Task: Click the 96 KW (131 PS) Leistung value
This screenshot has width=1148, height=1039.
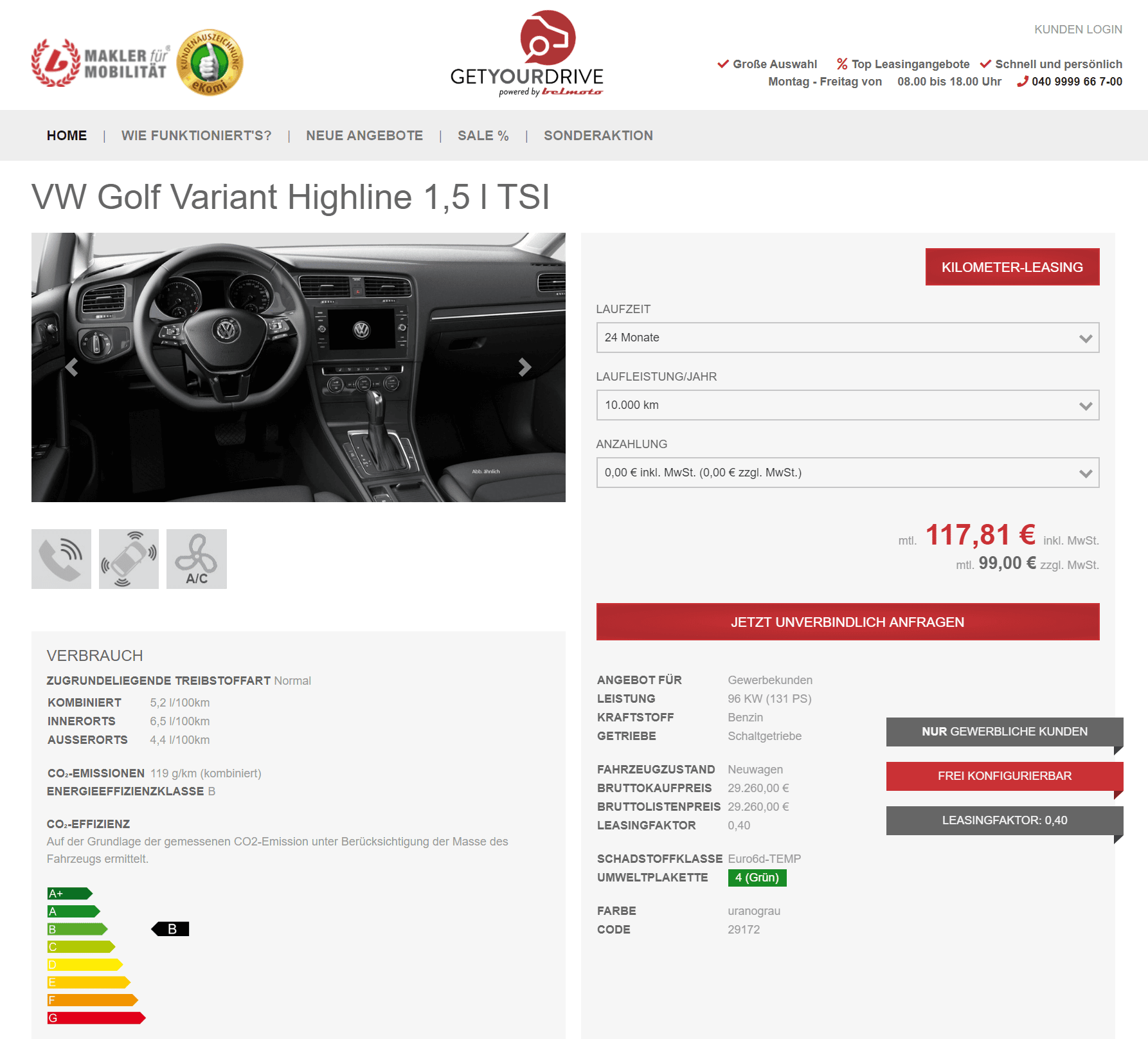Action: [x=769, y=699]
